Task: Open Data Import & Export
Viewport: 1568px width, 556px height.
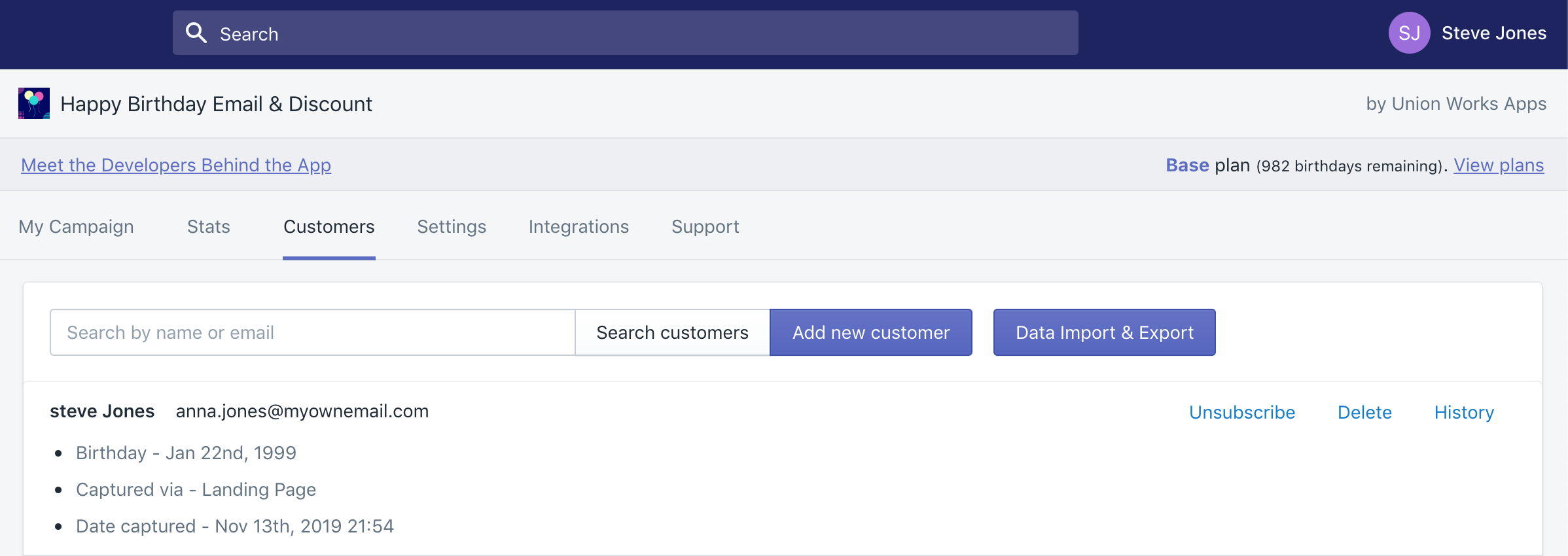Action: coord(1104,332)
